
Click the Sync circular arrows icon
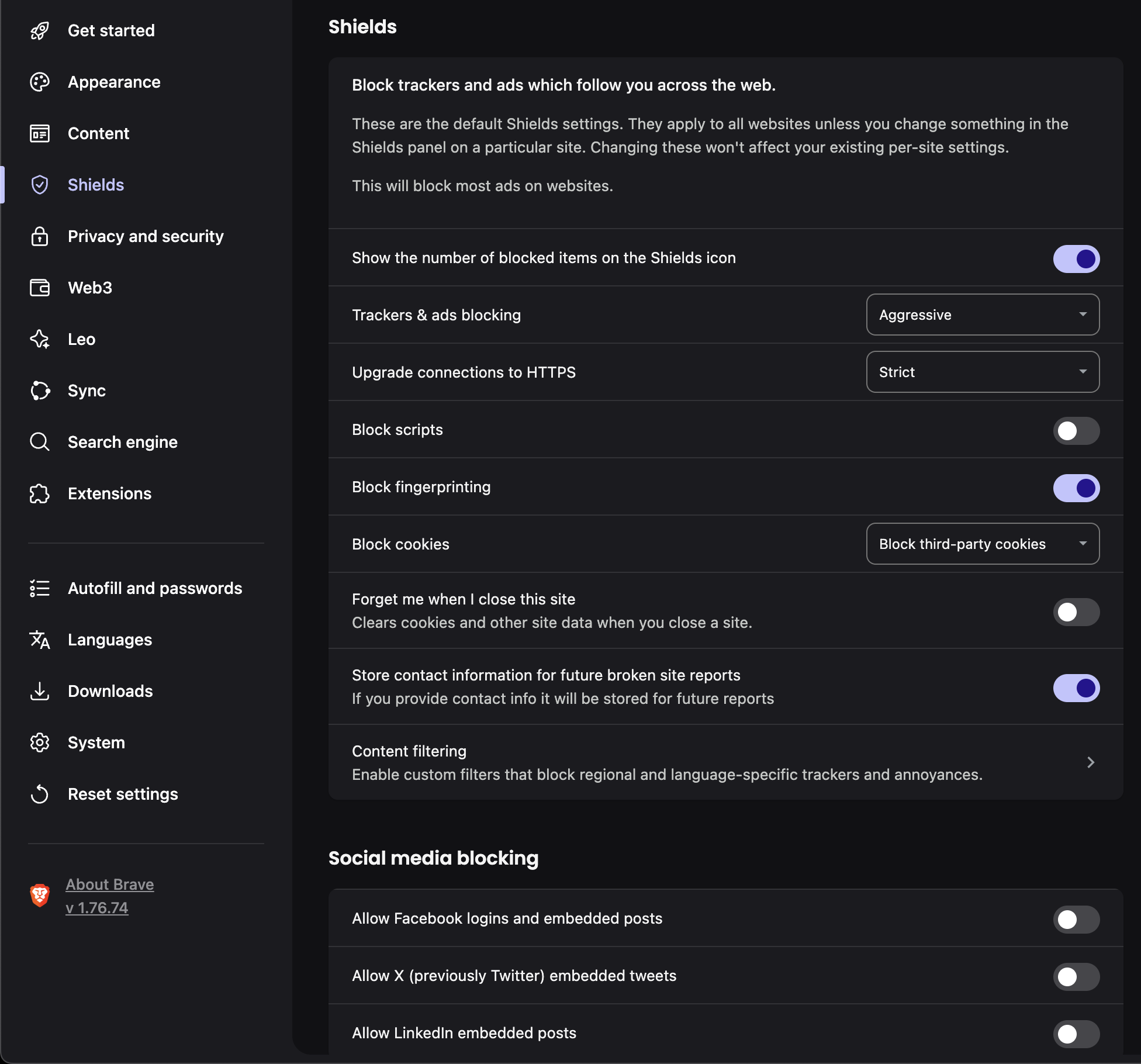[x=40, y=391]
